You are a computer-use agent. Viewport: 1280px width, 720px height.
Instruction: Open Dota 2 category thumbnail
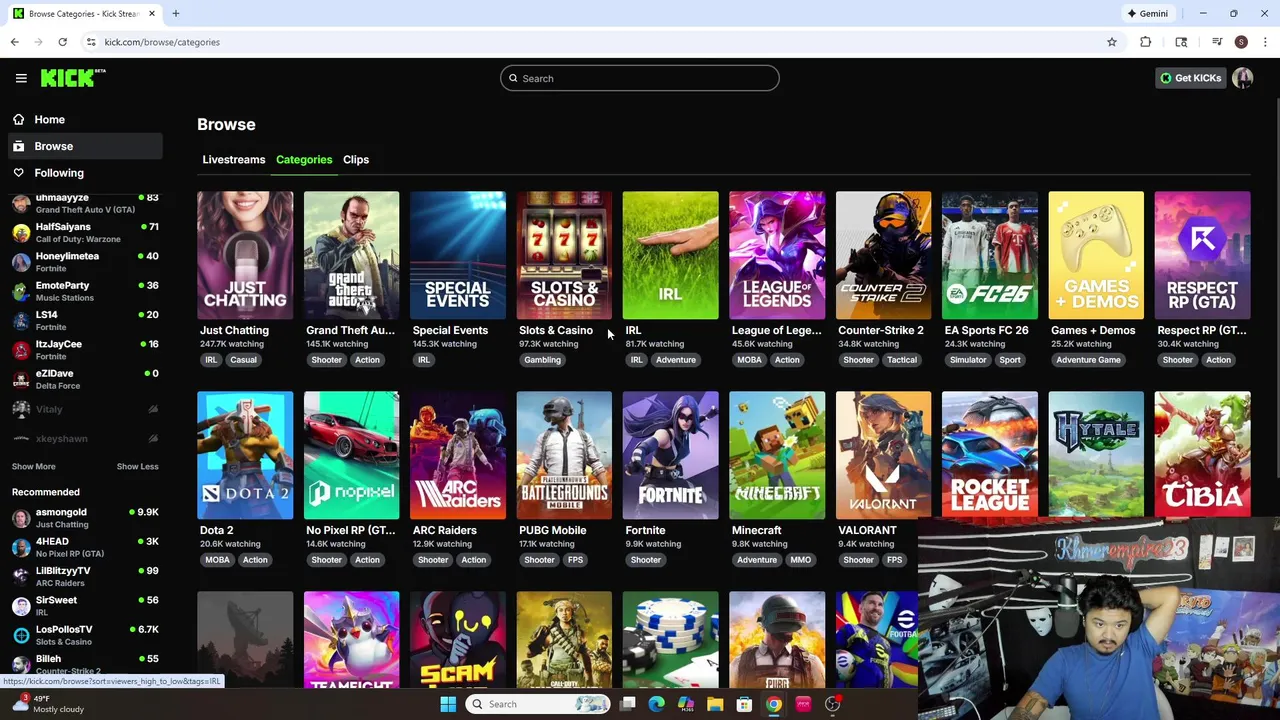[x=245, y=455]
